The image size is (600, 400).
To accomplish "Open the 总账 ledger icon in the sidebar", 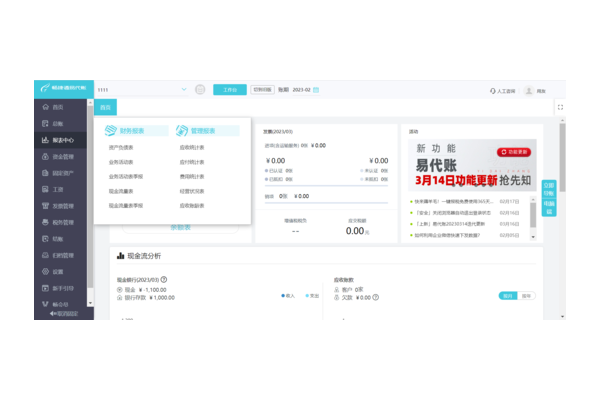I will 46,123.
